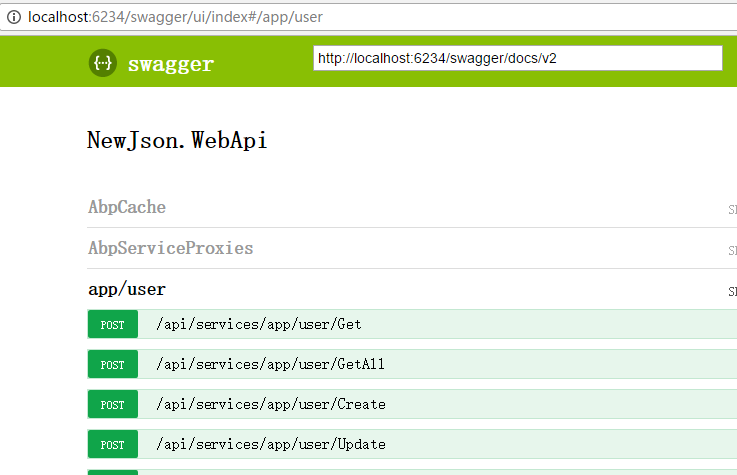Expand the AbpServiceProxies API section
This screenshot has width=737, height=475.
(x=171, y=248)
